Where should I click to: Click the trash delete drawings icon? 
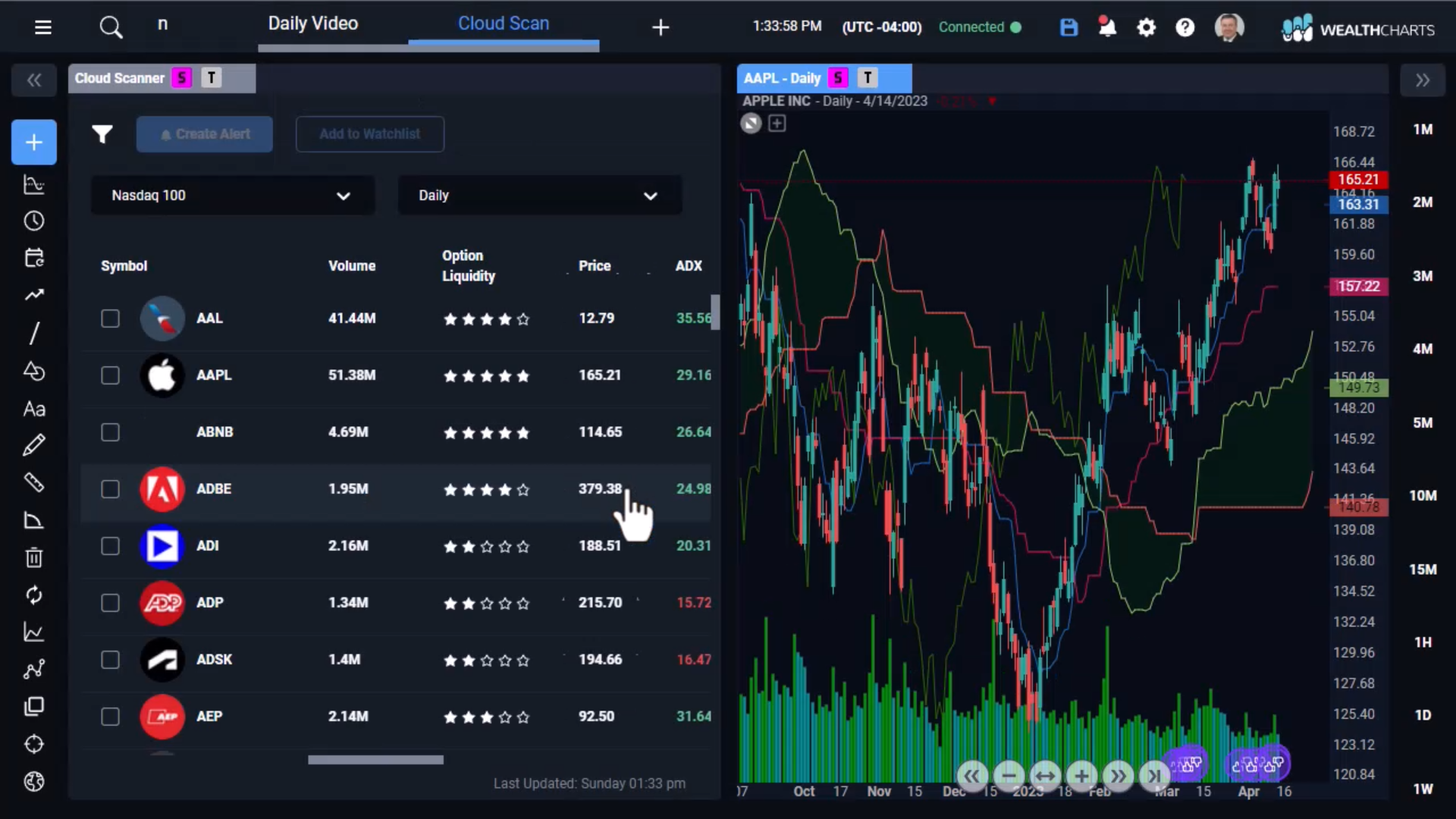[x=34, y=557]
